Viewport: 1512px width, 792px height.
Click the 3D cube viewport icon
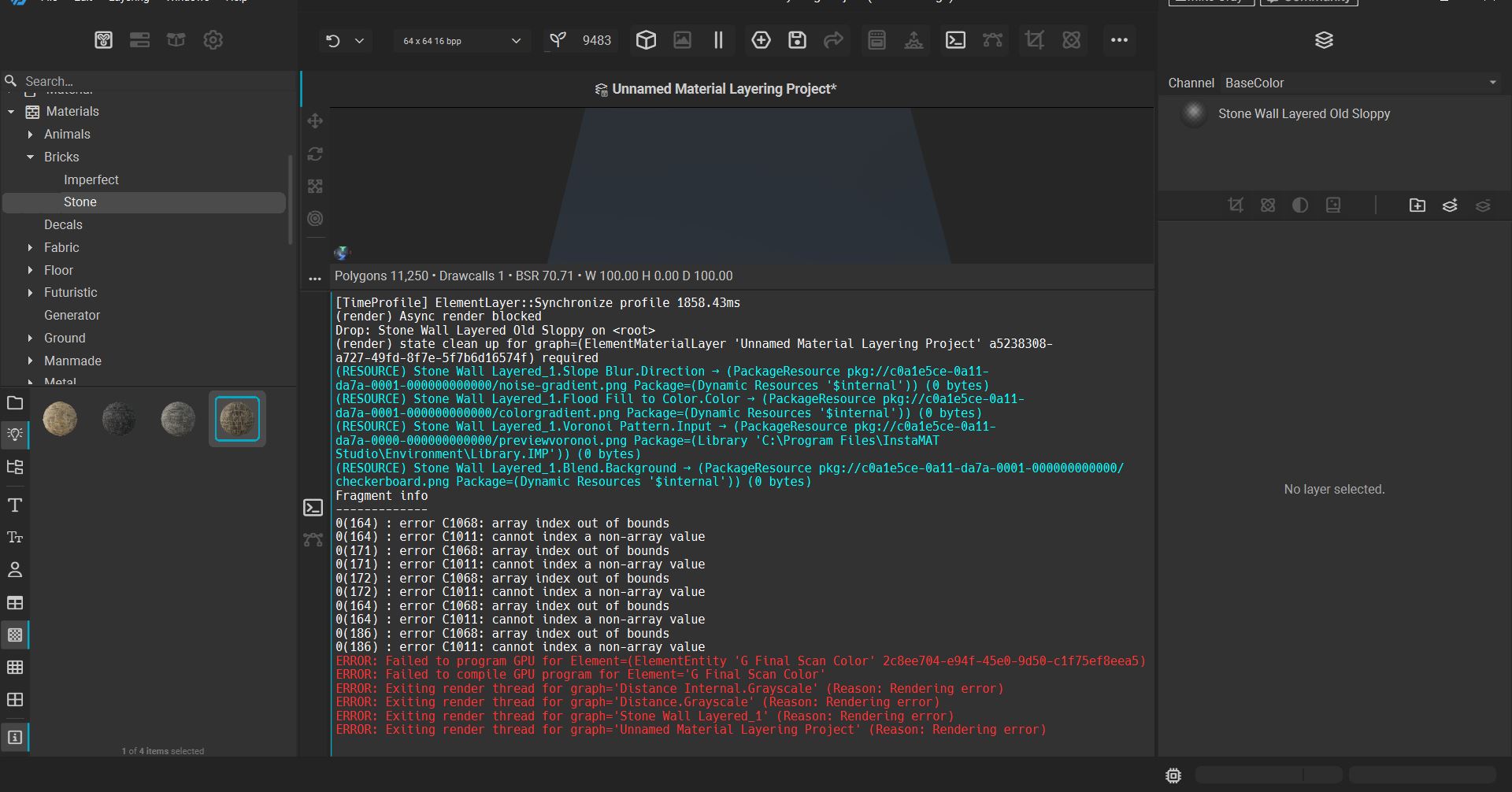point(646,40)
